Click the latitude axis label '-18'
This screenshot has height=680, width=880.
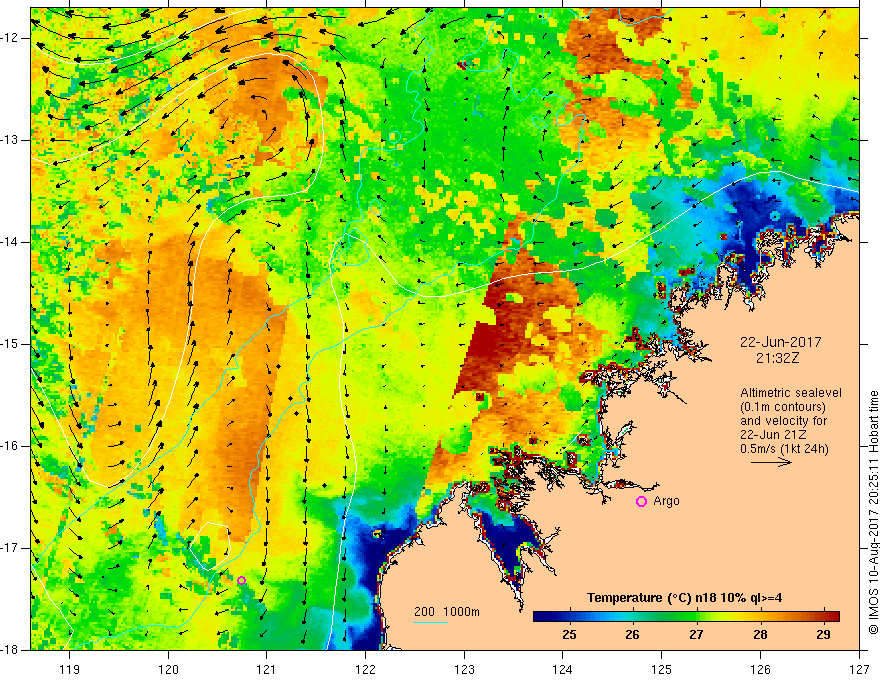(x=10, y=650)
